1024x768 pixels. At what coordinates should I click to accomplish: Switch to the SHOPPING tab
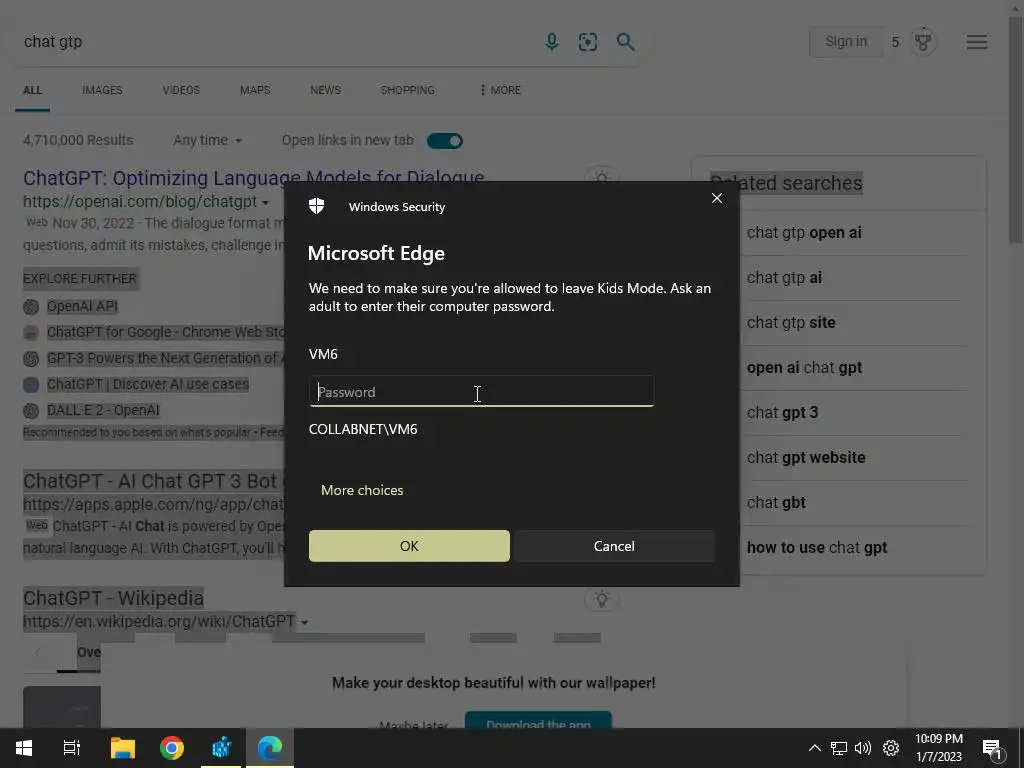coord(408,90)
